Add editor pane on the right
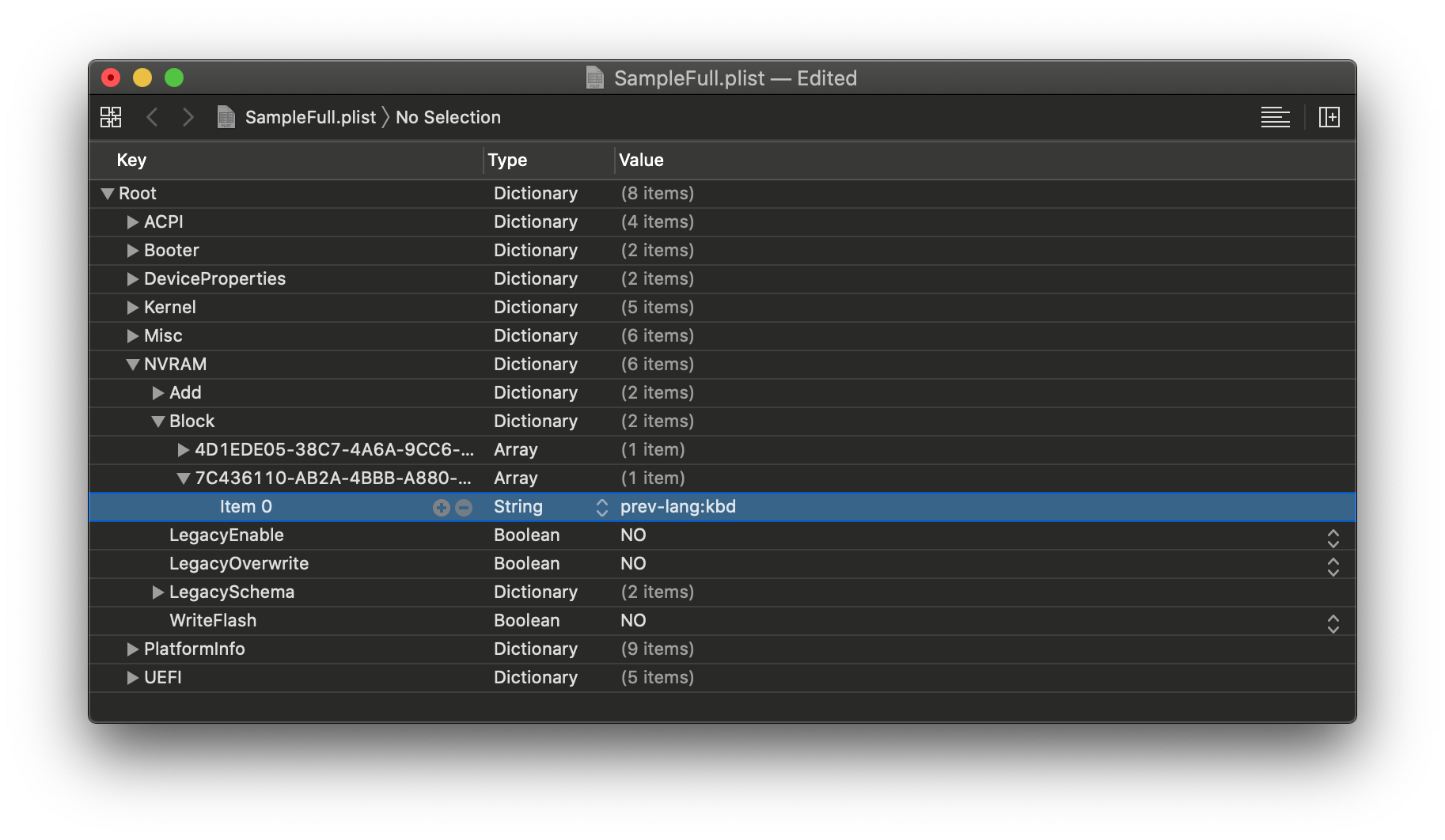Viewport: 1445px width, 840px height. pyautogui.click(x=1329, y=117)
